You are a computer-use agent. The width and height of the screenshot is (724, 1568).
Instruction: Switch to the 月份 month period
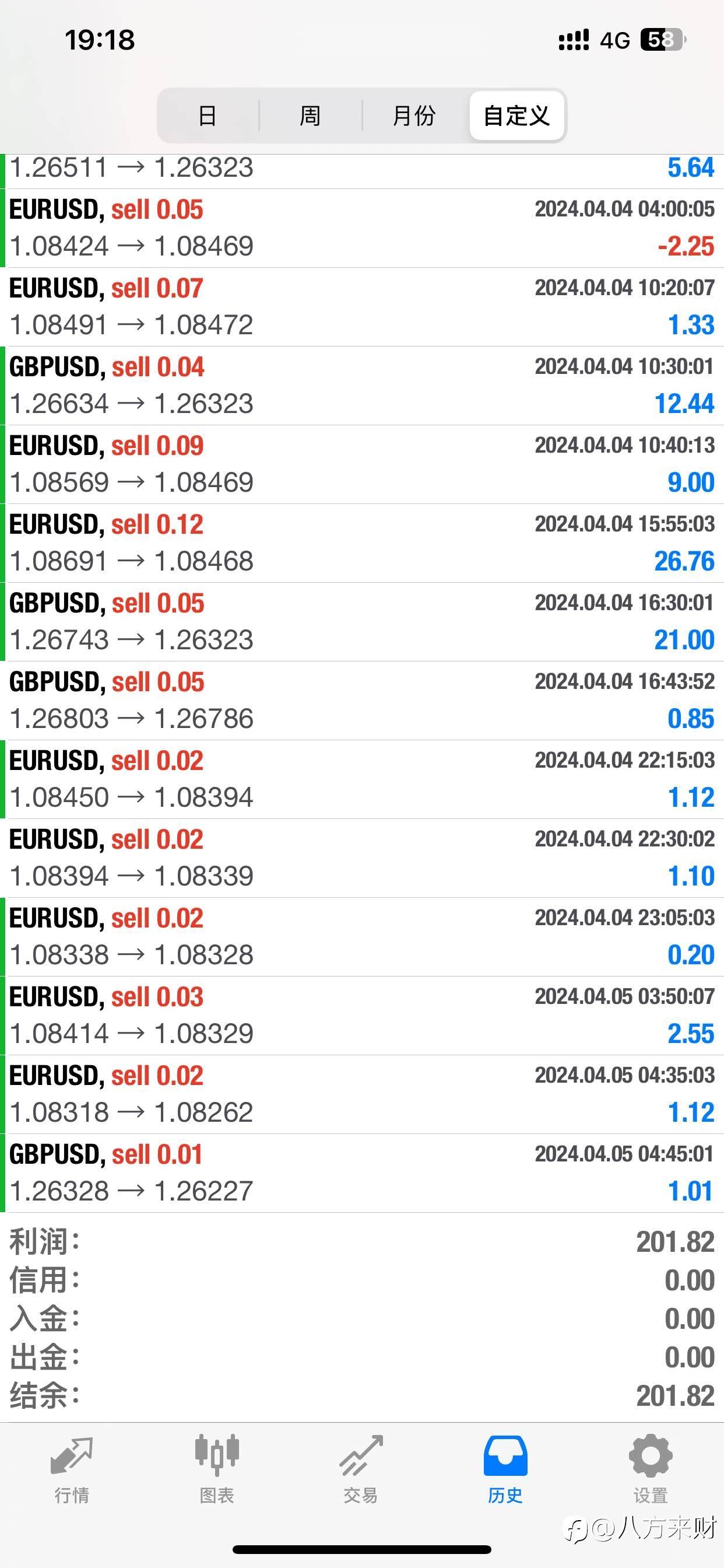coord(414,116)
